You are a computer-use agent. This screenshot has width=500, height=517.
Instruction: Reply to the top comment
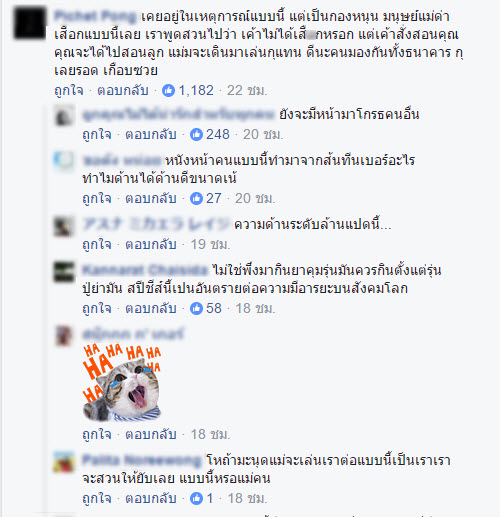123,90
